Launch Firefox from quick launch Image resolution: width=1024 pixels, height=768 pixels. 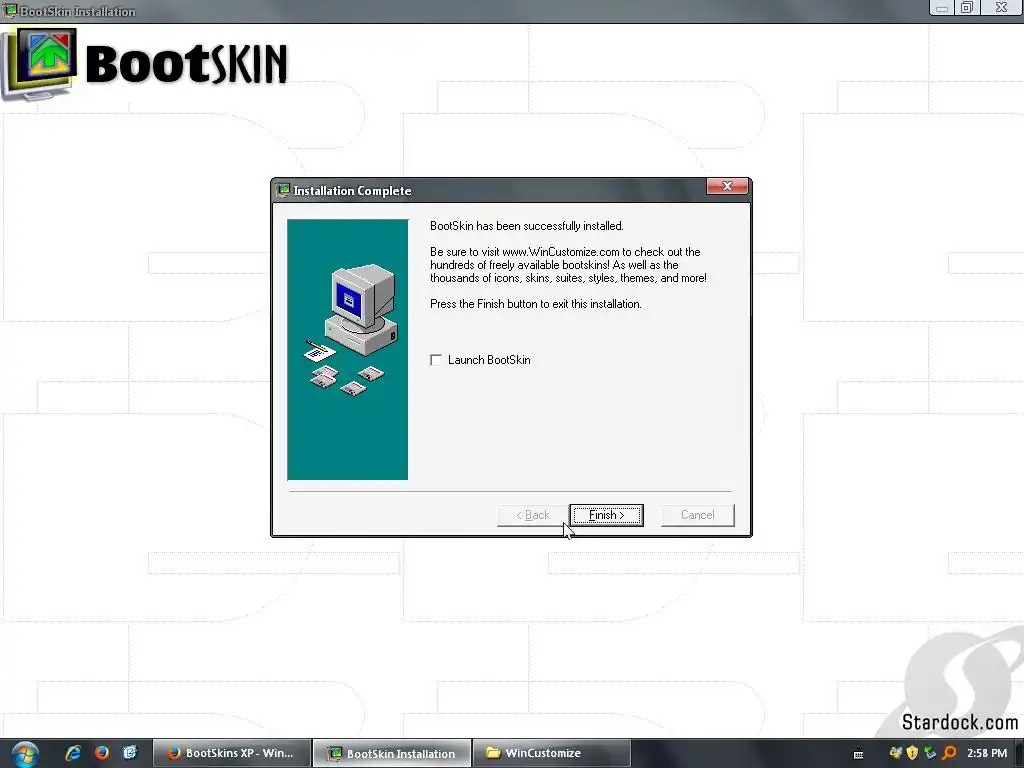point(102,753)
